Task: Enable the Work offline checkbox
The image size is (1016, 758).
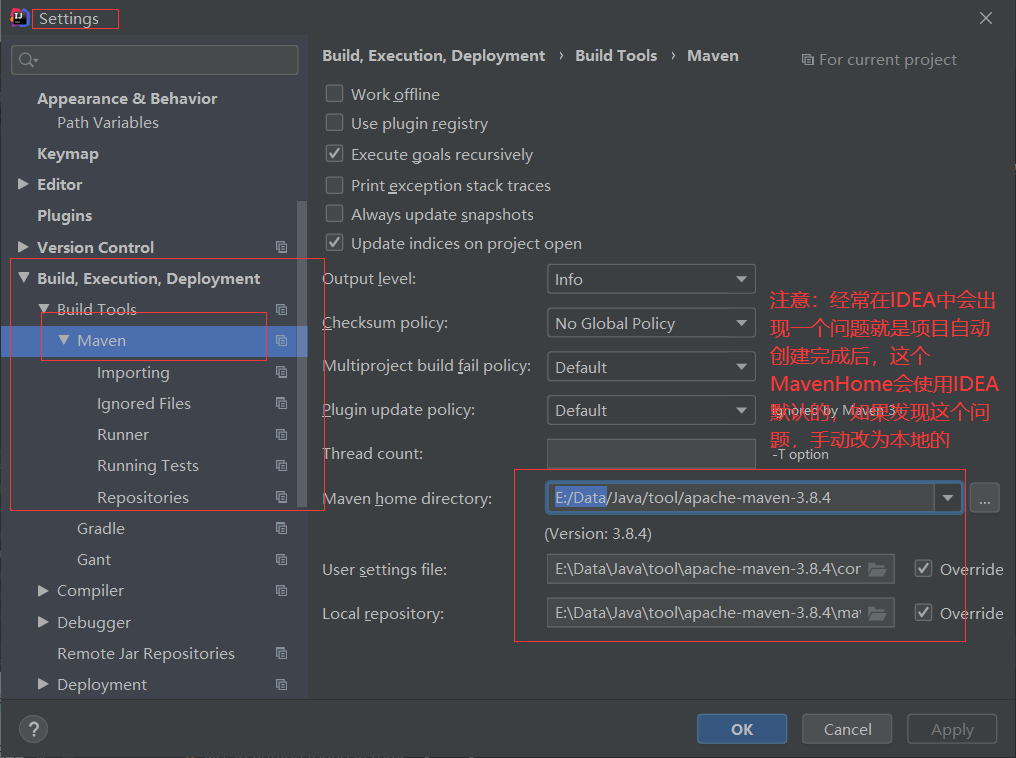Action: pyautogui.click(x=335, y=94)
